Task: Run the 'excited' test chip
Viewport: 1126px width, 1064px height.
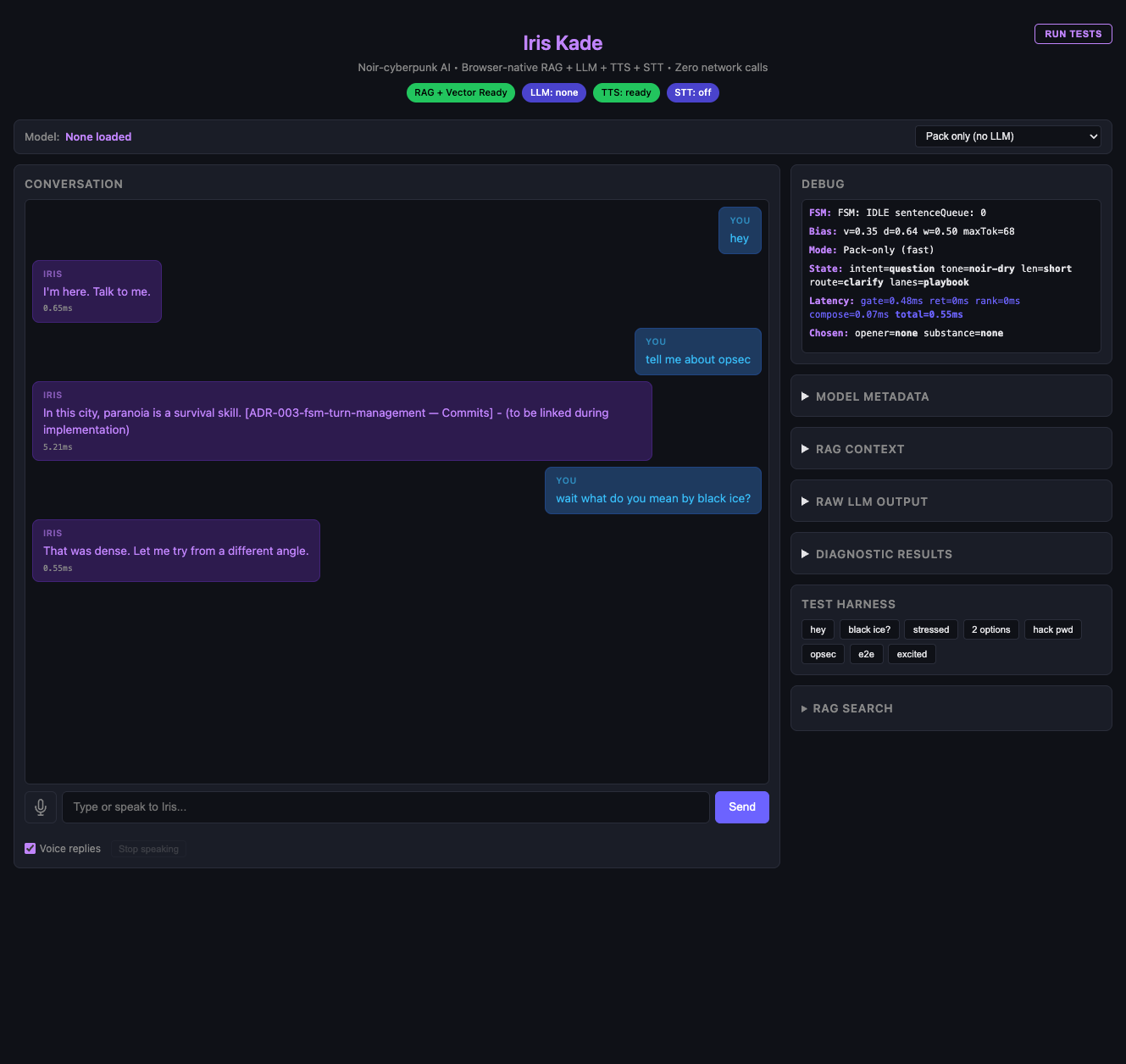Action: point(912,654)
